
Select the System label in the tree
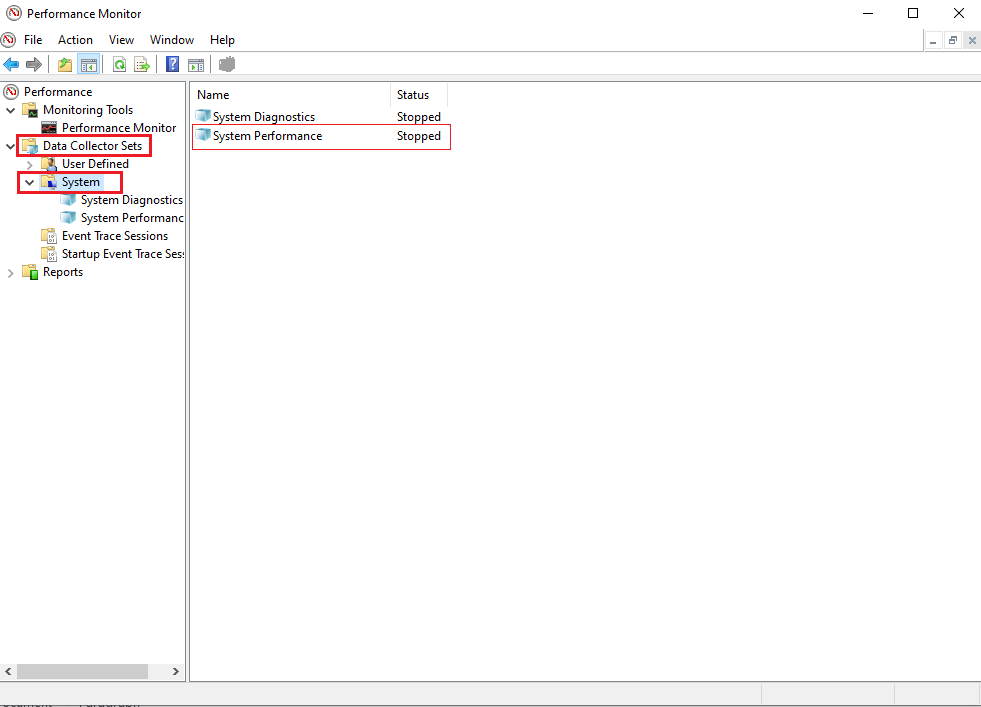[x=81, y=182]
